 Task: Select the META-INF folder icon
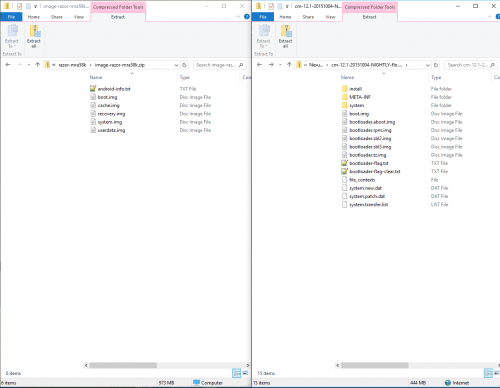coord(345,97)
